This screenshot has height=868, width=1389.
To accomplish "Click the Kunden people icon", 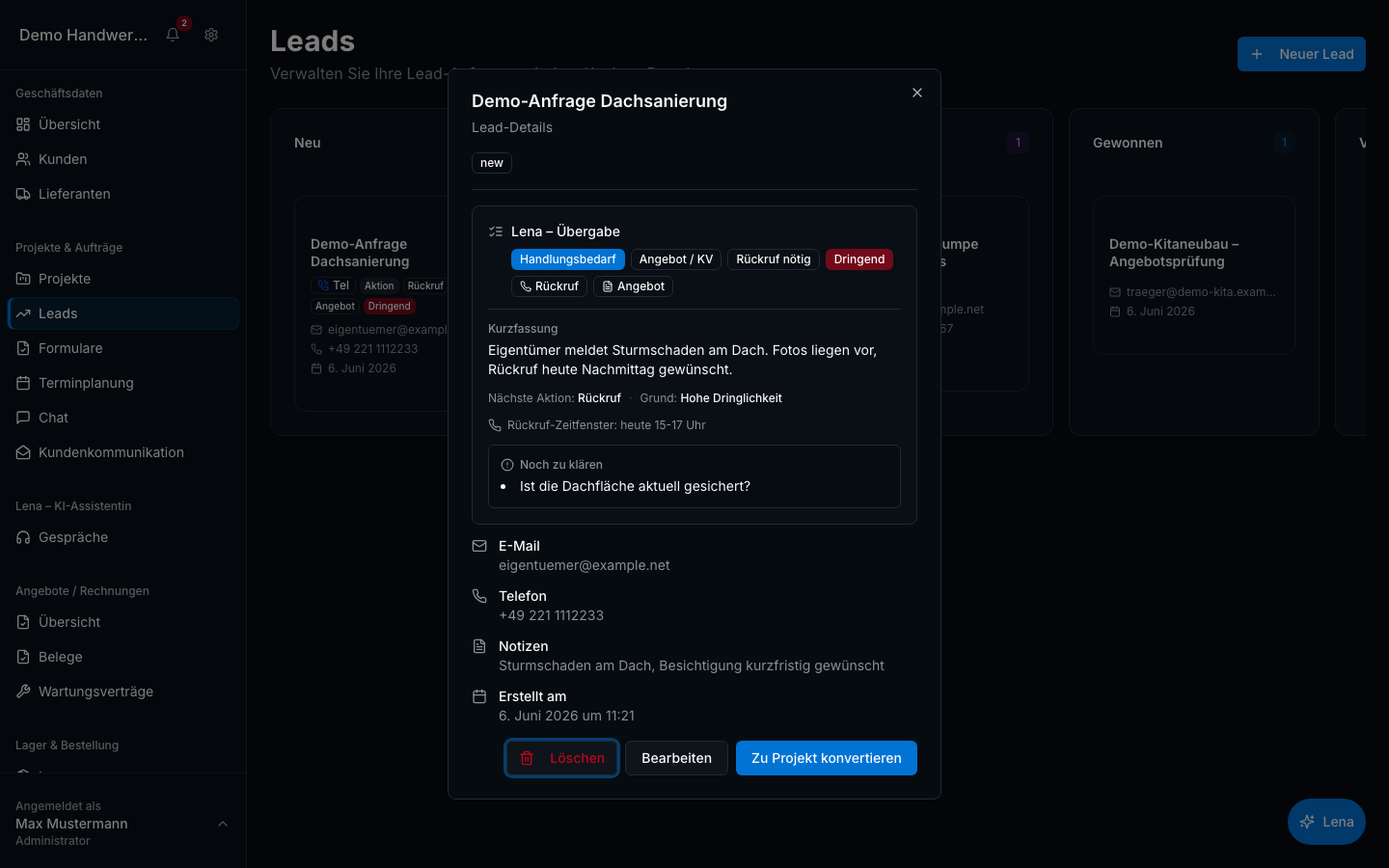I will pyautogui.click(x=23, y=159).
